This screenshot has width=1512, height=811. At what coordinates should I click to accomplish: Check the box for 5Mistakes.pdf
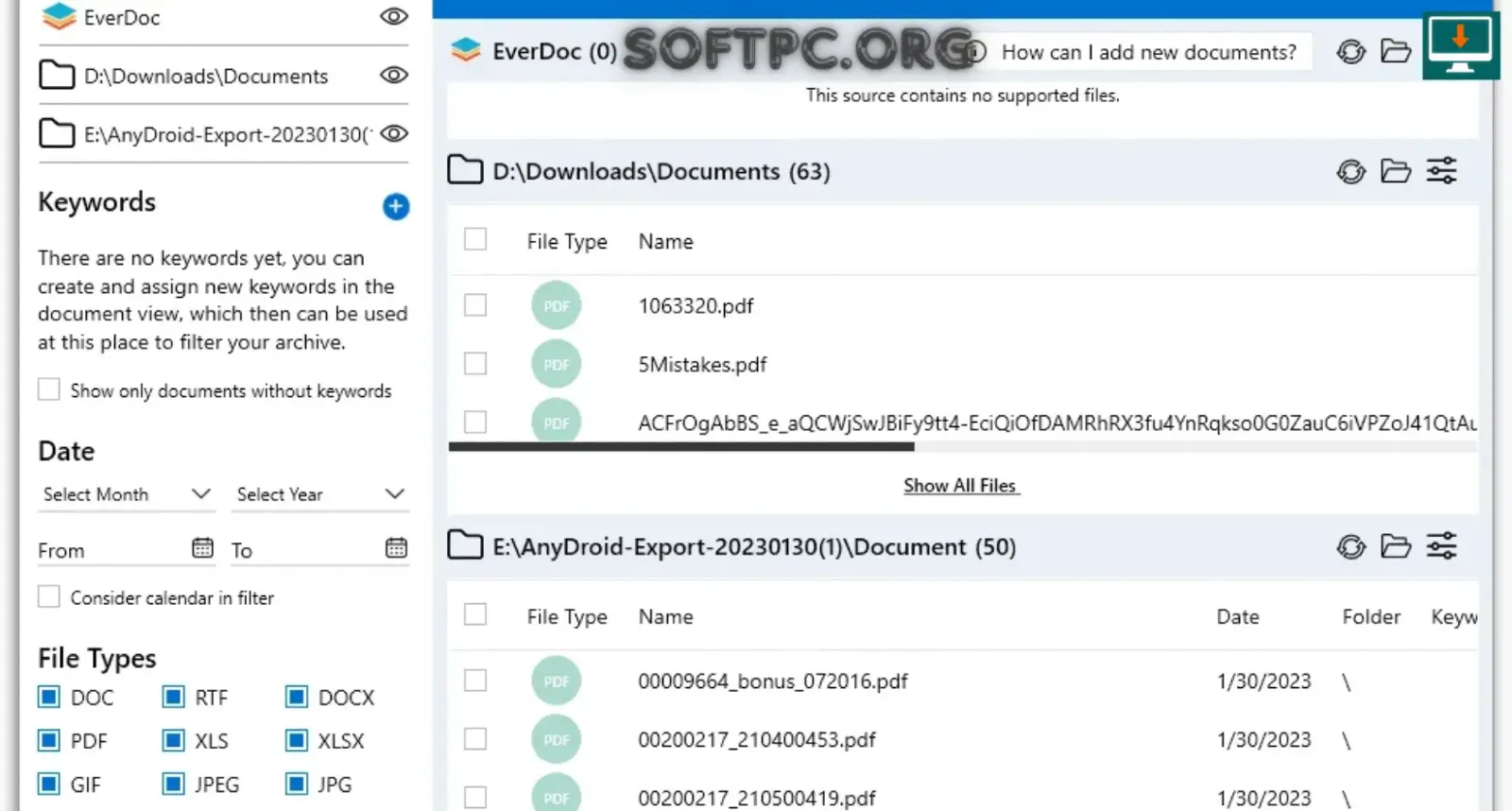[475, 363]
